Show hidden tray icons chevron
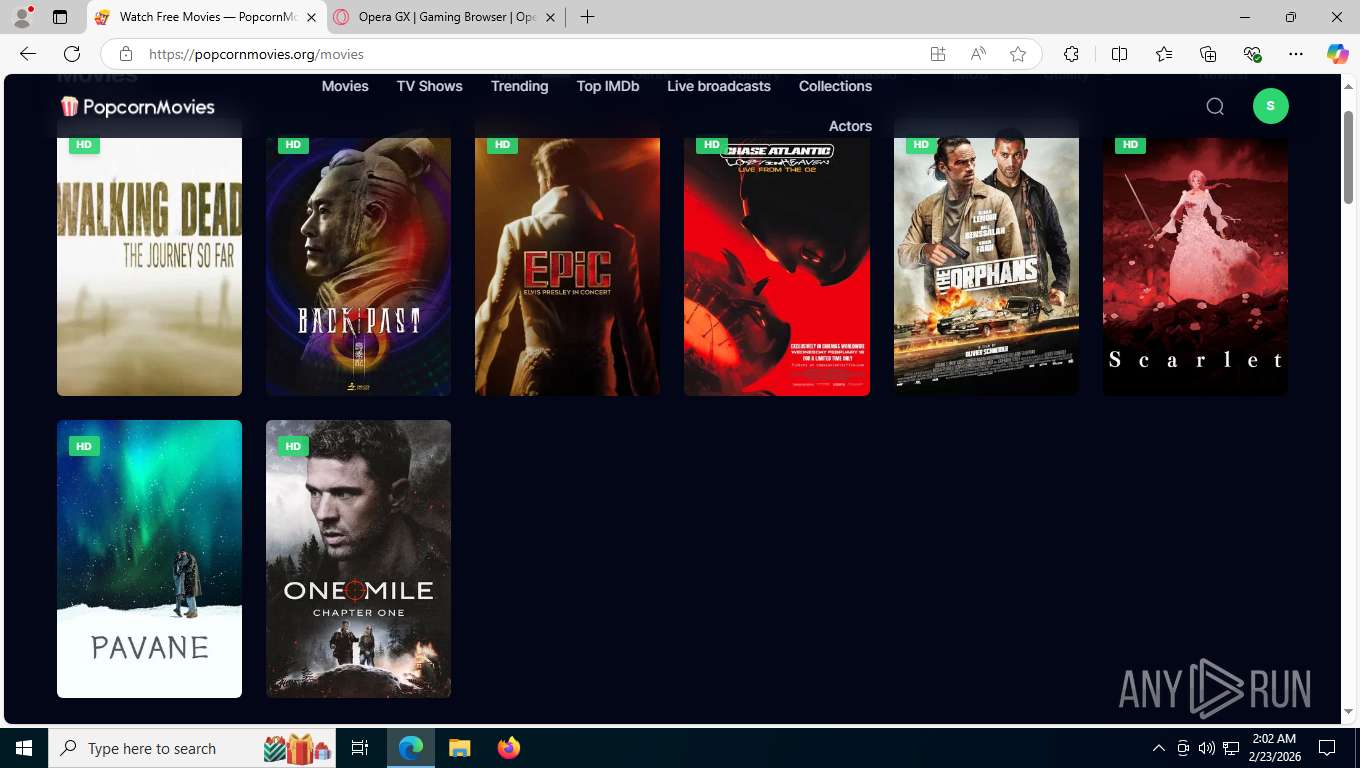The height and width of the screenshot is (768, 1360). 1159,748
